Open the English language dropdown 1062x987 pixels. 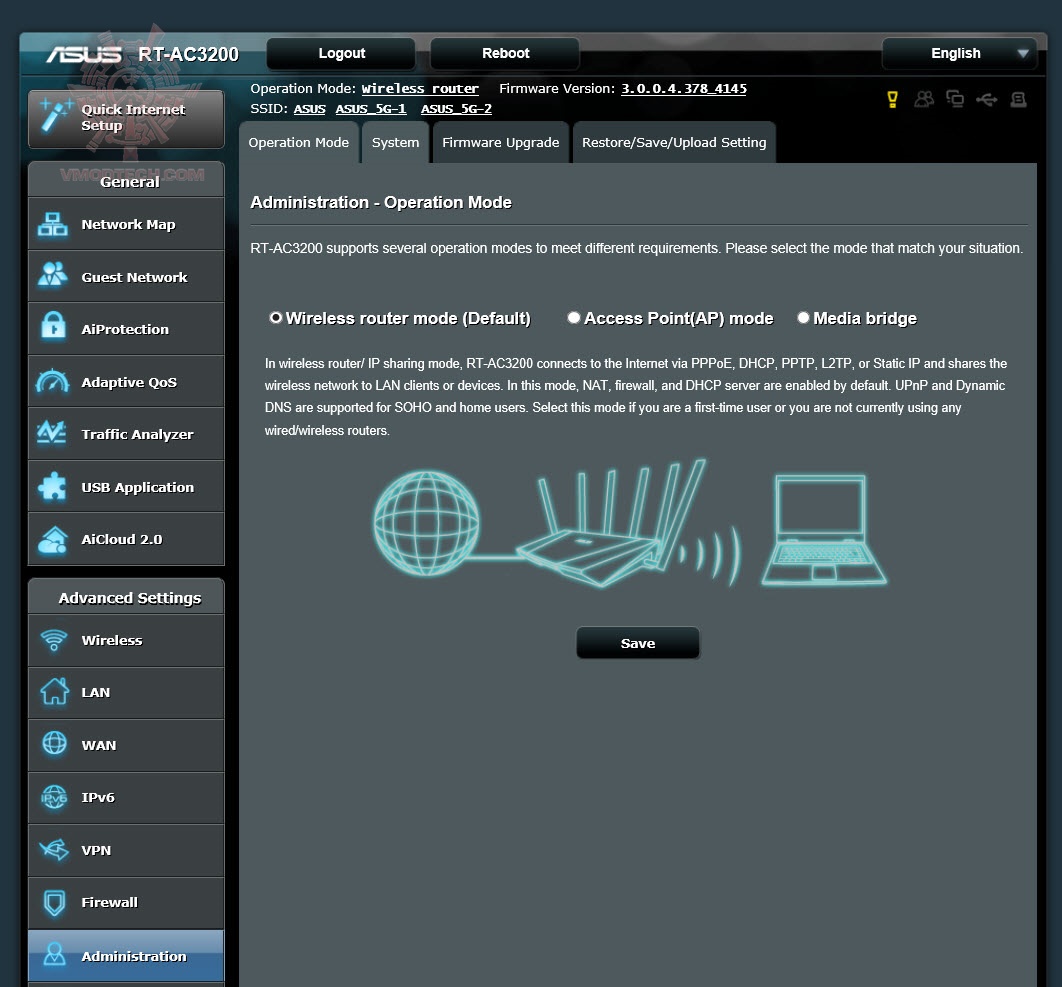point(958,53)
